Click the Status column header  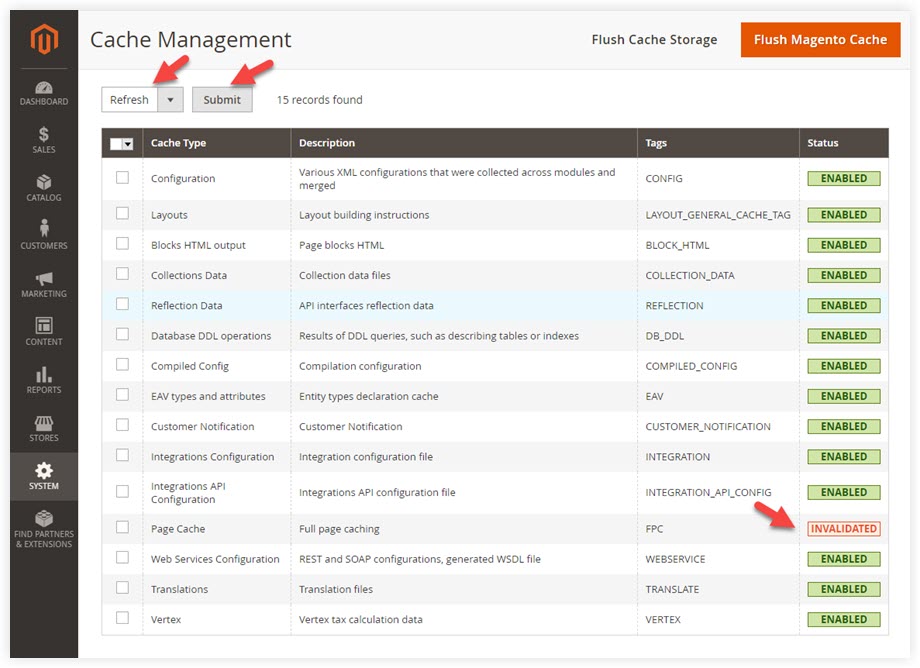tap(823, 143)
